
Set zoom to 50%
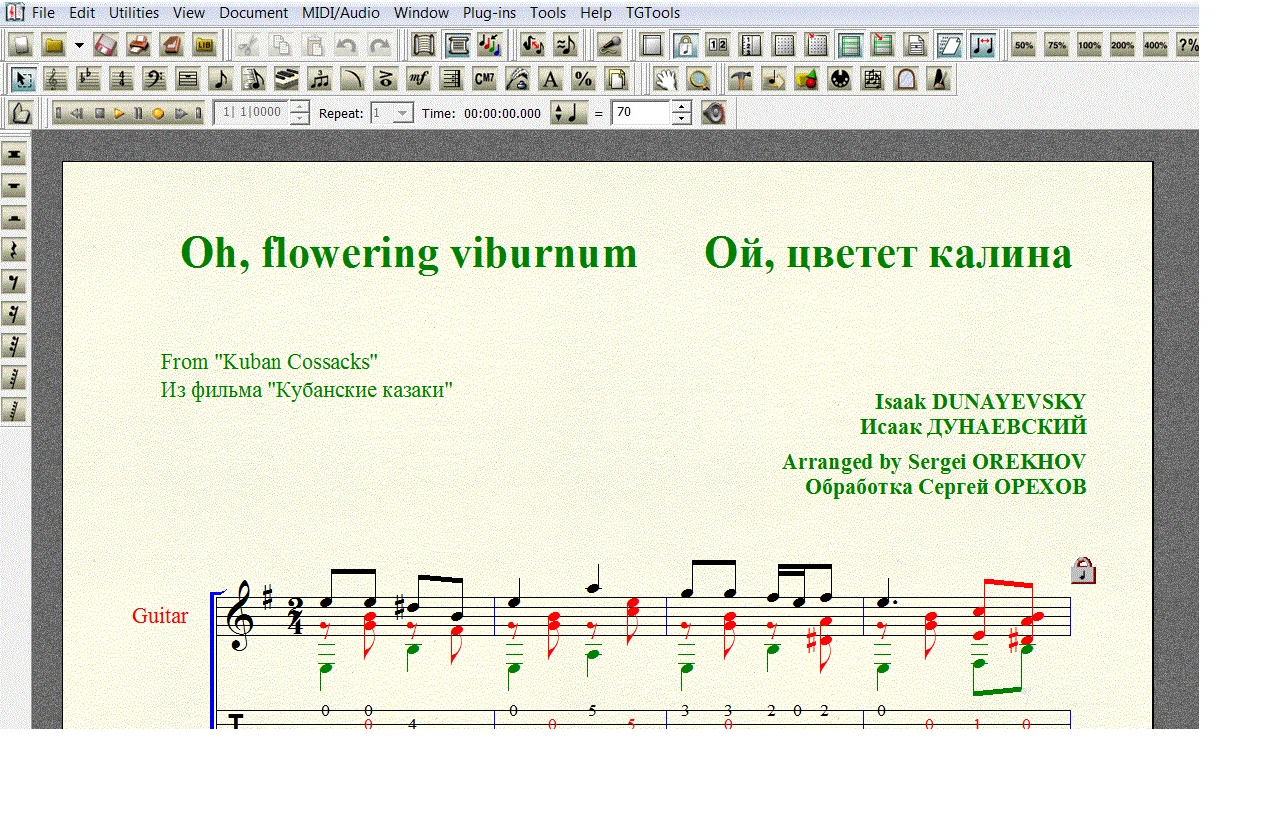[x=1024, y=45]
